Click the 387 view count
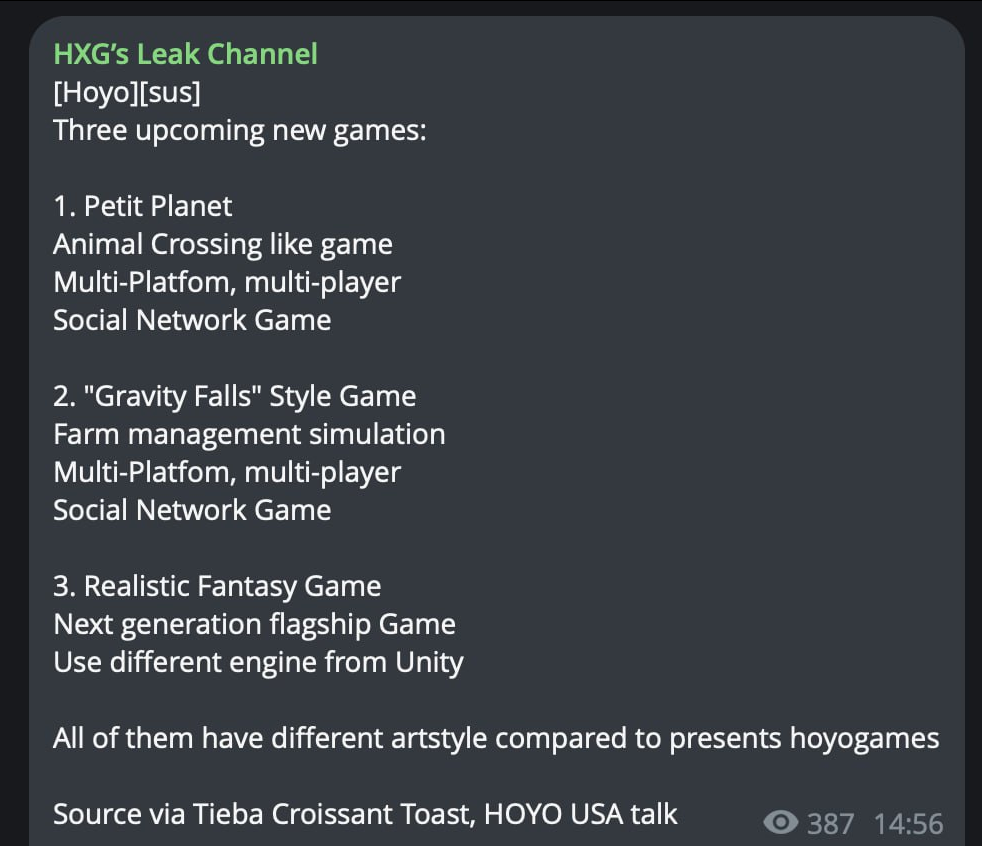 coord(830,823)
